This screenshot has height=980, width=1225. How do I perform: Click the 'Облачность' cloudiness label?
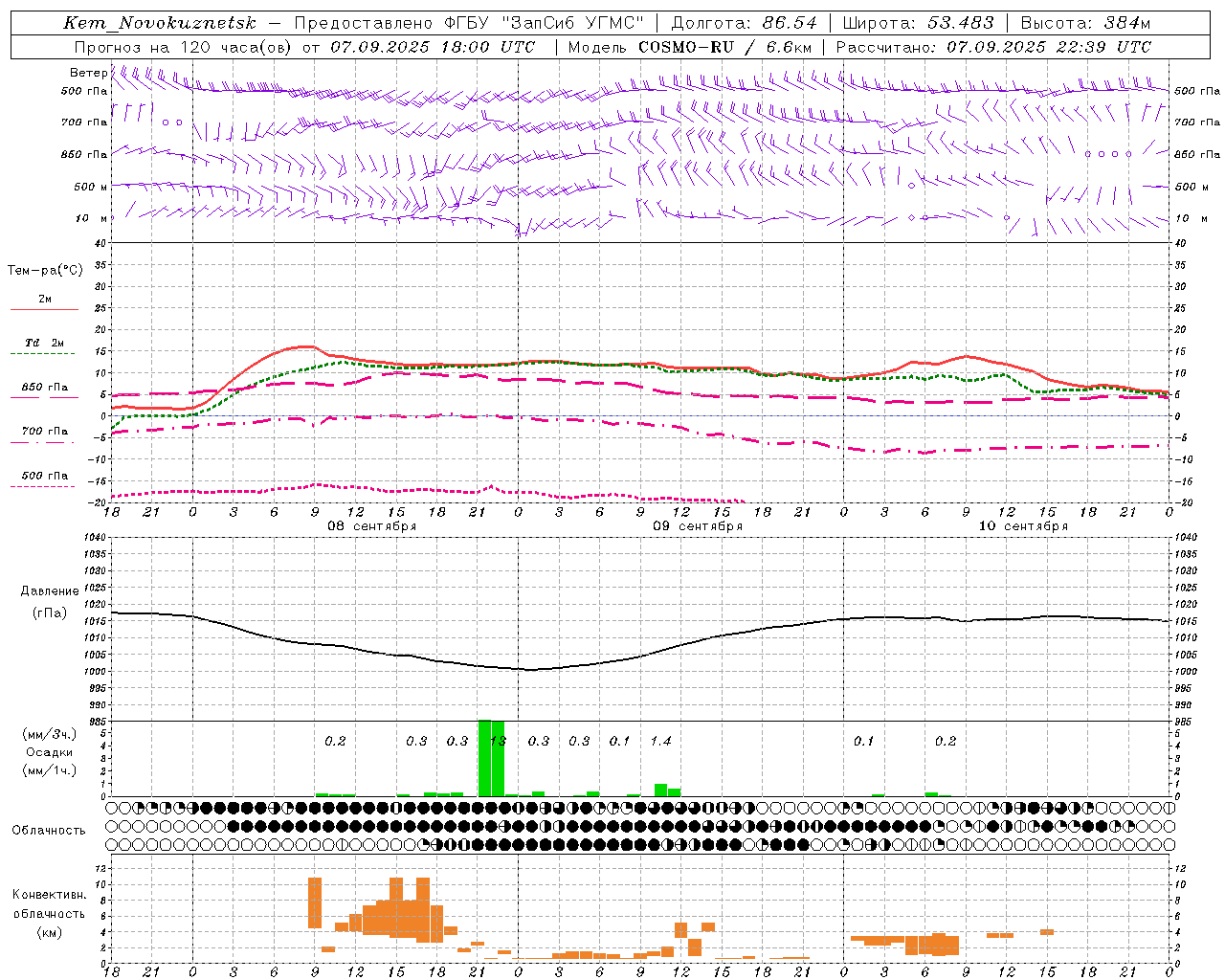tap(49, 830)
